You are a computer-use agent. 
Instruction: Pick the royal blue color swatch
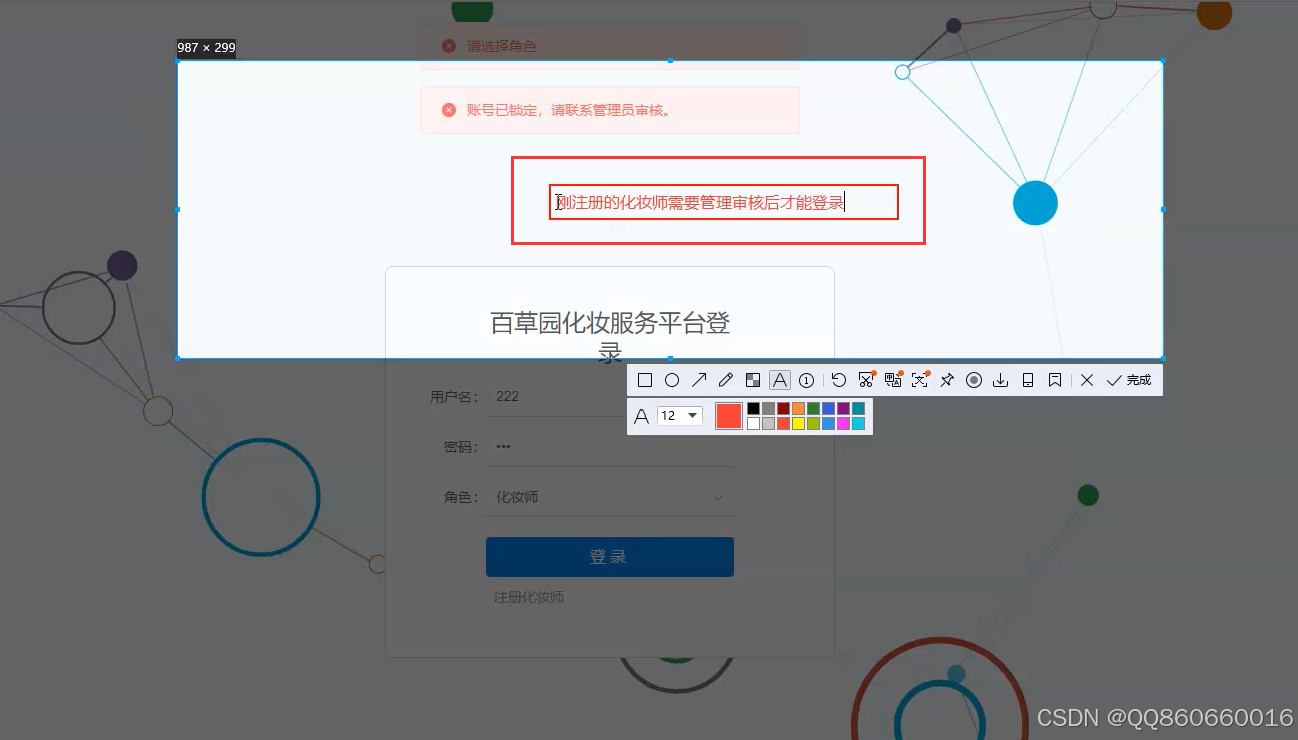[828, 408]
